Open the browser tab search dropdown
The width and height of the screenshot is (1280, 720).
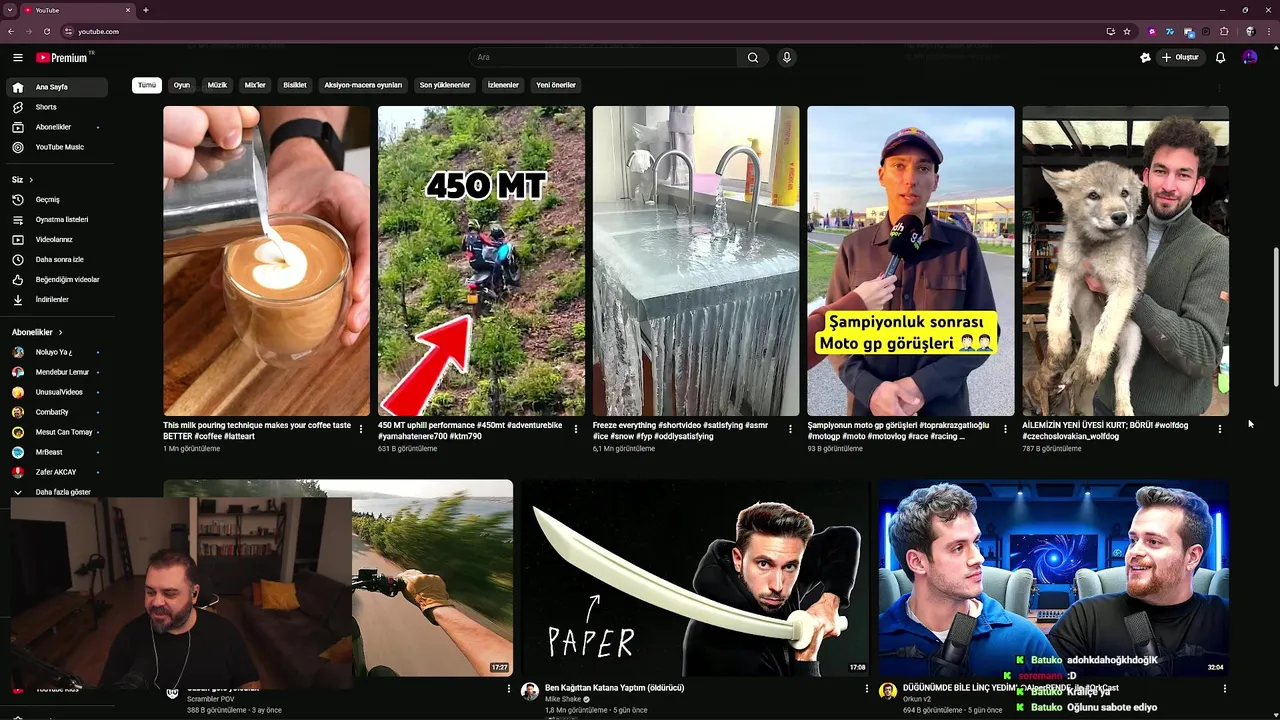click(x=10, y=10)
